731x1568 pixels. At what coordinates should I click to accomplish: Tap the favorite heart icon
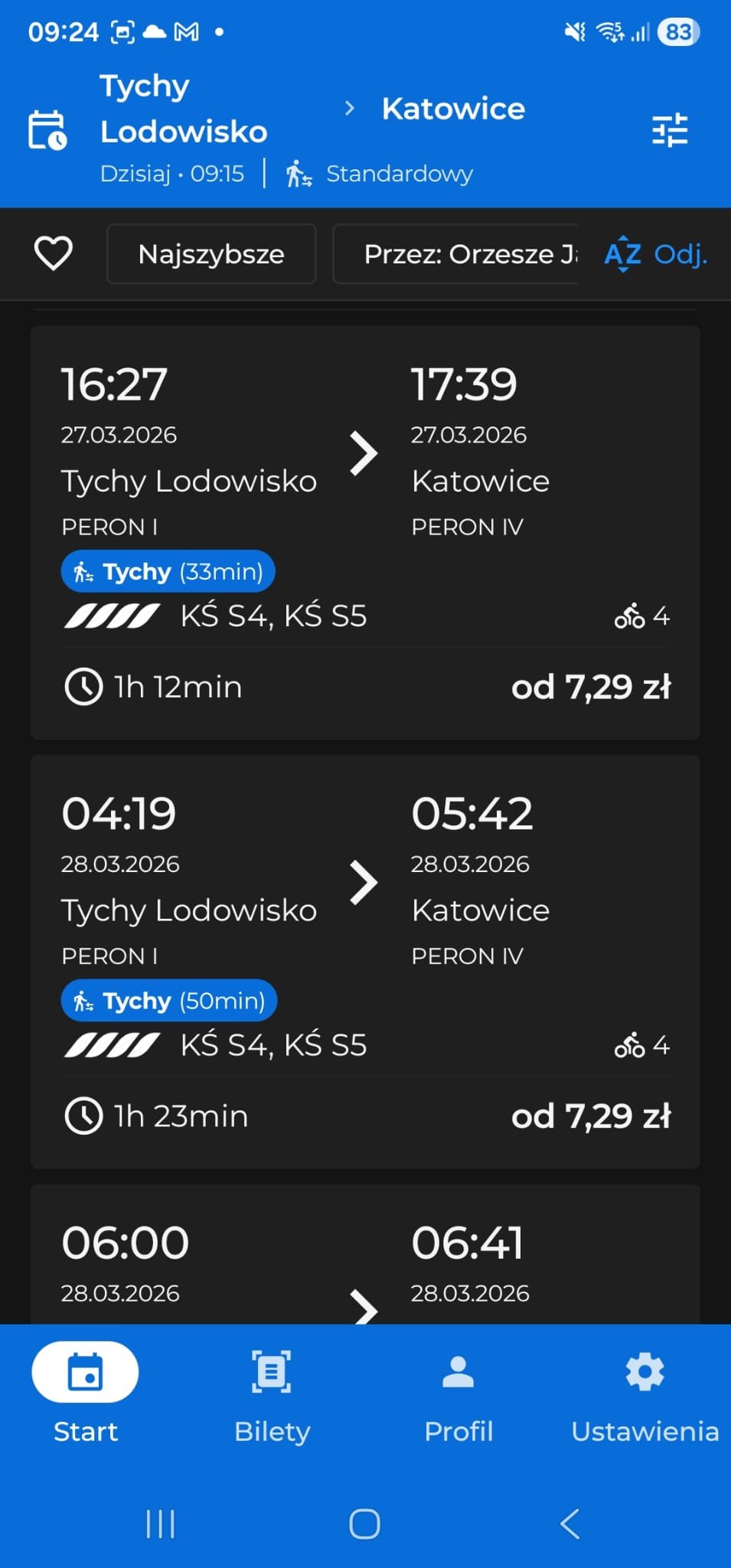point(54,253)
